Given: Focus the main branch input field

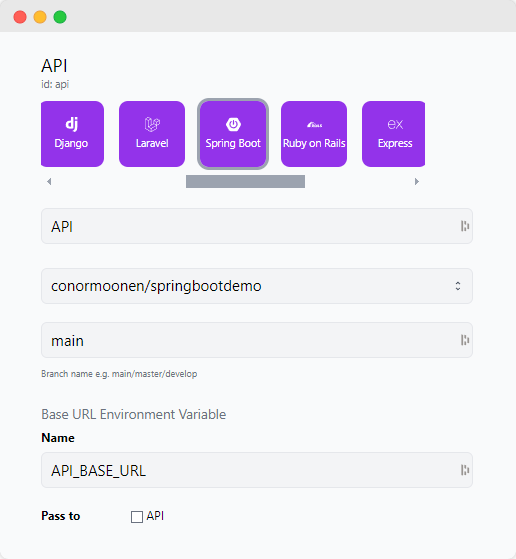Looking at the screenshot, I should click(257, 340).
